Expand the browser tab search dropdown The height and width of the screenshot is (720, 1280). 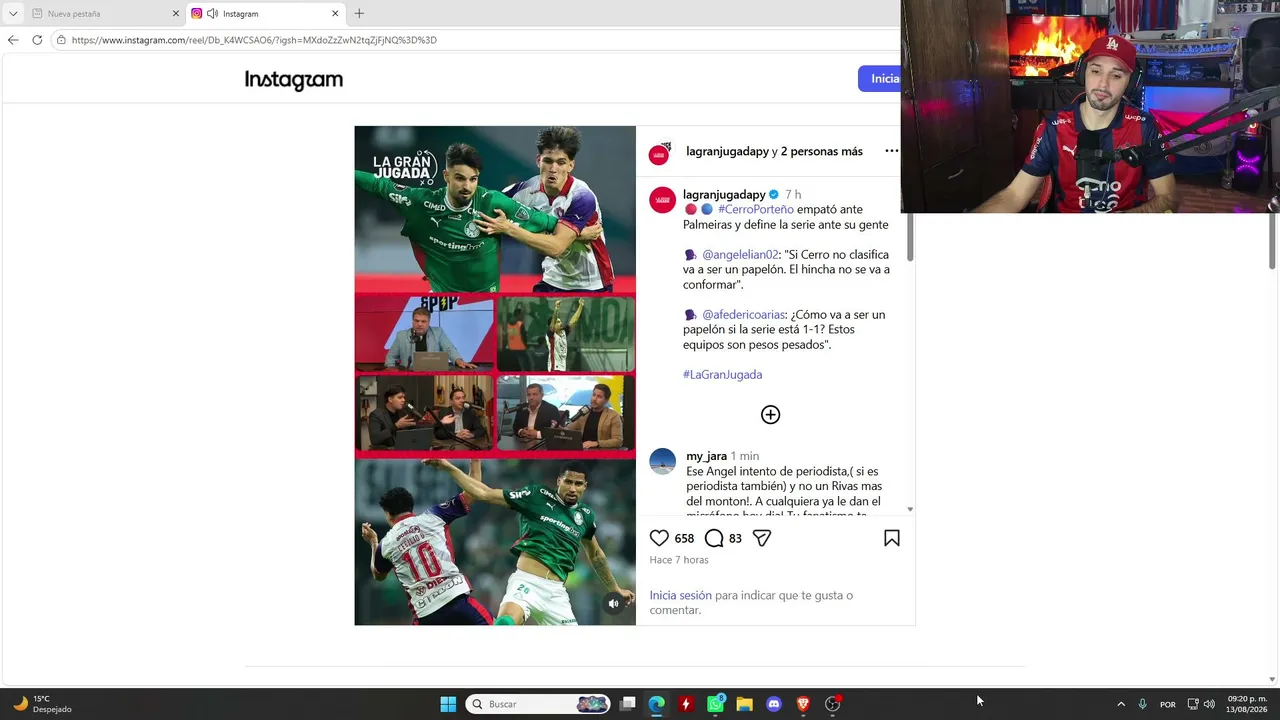(x=13, y=14)
